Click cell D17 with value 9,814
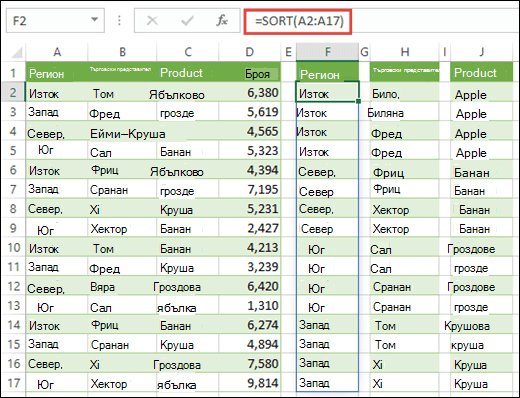 click(249, 383)
